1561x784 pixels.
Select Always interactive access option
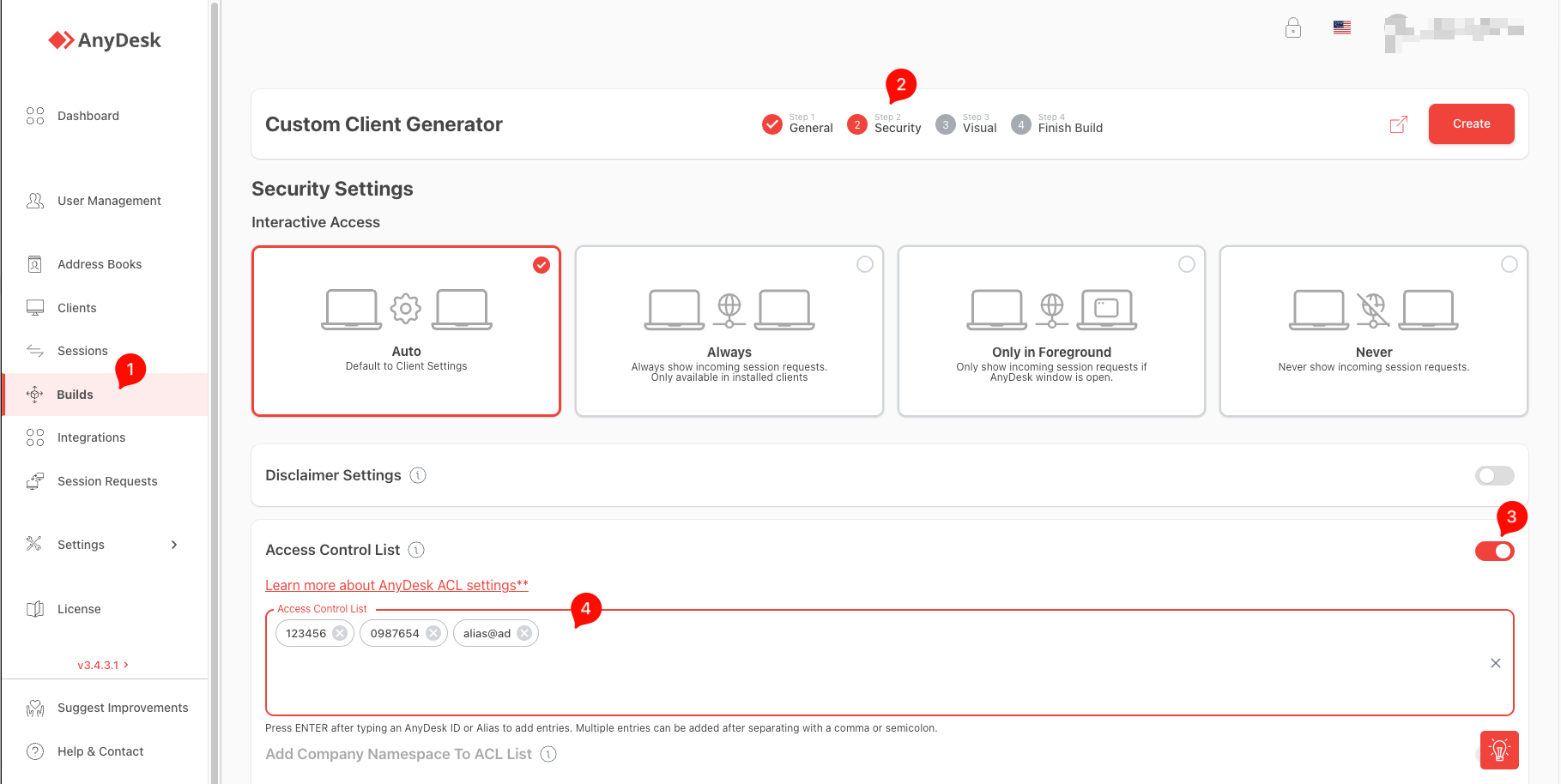coord(729,331)
